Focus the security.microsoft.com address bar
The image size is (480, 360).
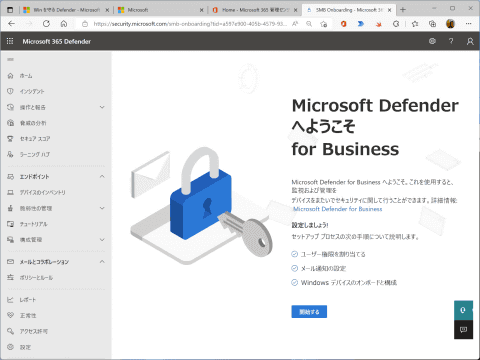point(190,24)
